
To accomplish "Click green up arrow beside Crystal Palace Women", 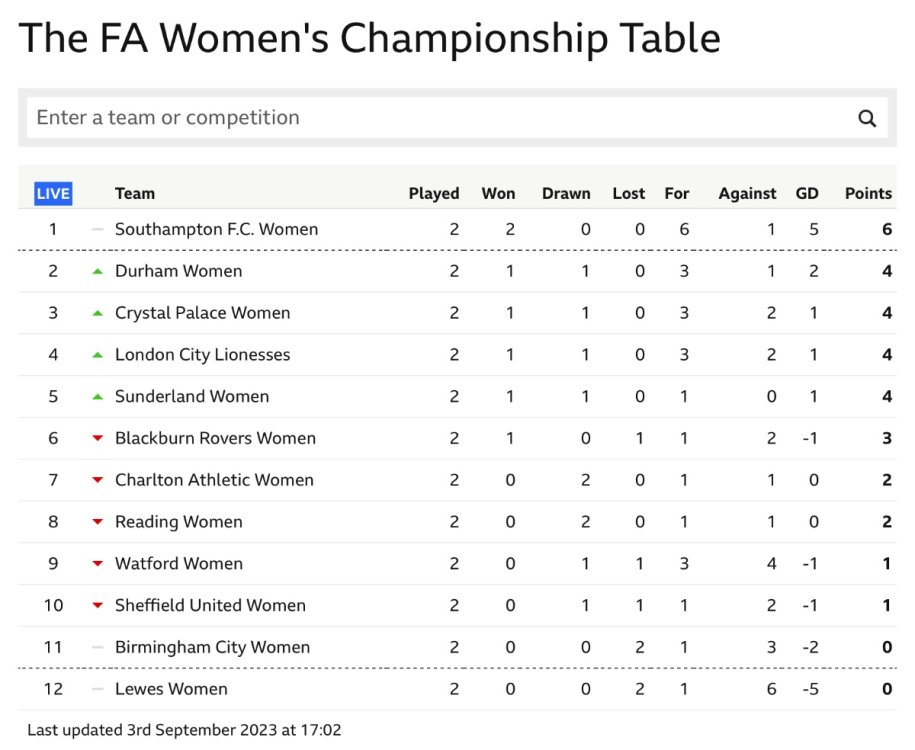I will click(x=98, y=313).
